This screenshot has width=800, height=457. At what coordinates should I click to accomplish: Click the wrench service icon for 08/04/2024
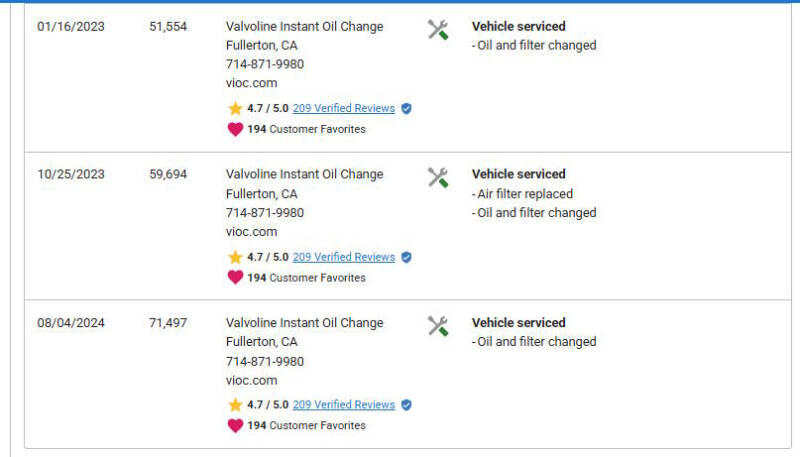(x=437, y=326)
